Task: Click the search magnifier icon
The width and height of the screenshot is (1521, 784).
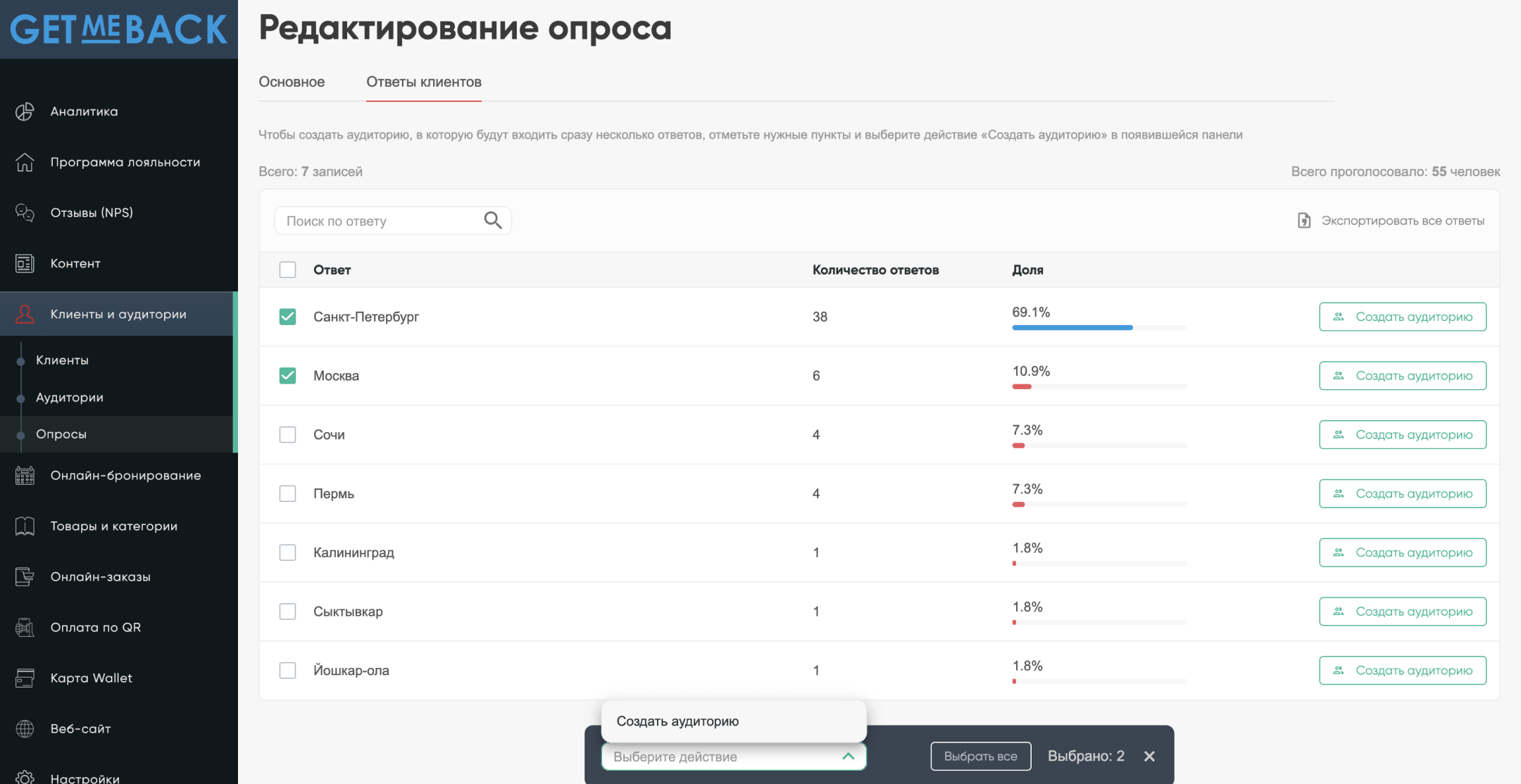Action: tap(493, 221)
